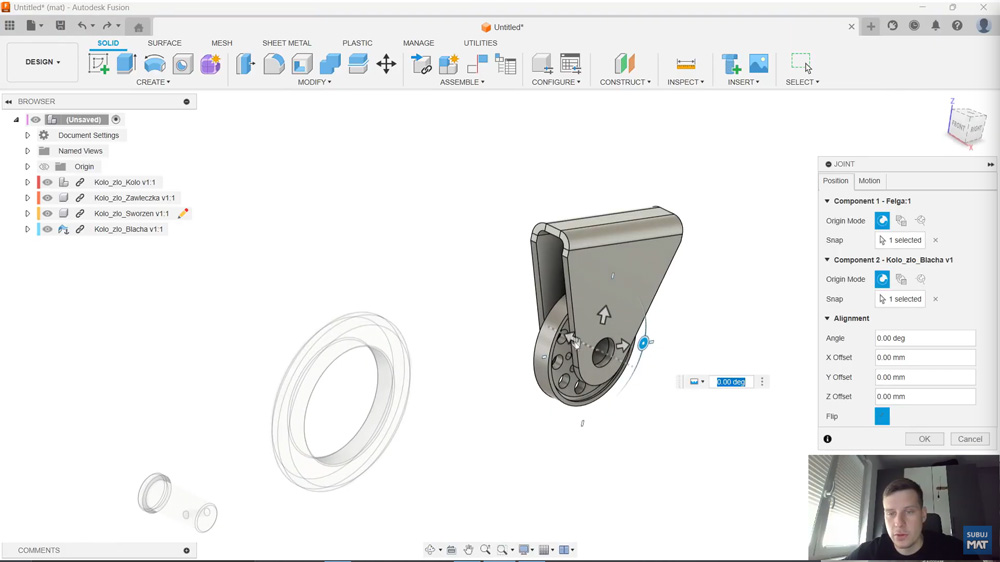
Task: Click the blue Flip swatch button
Action: [882, 417]
